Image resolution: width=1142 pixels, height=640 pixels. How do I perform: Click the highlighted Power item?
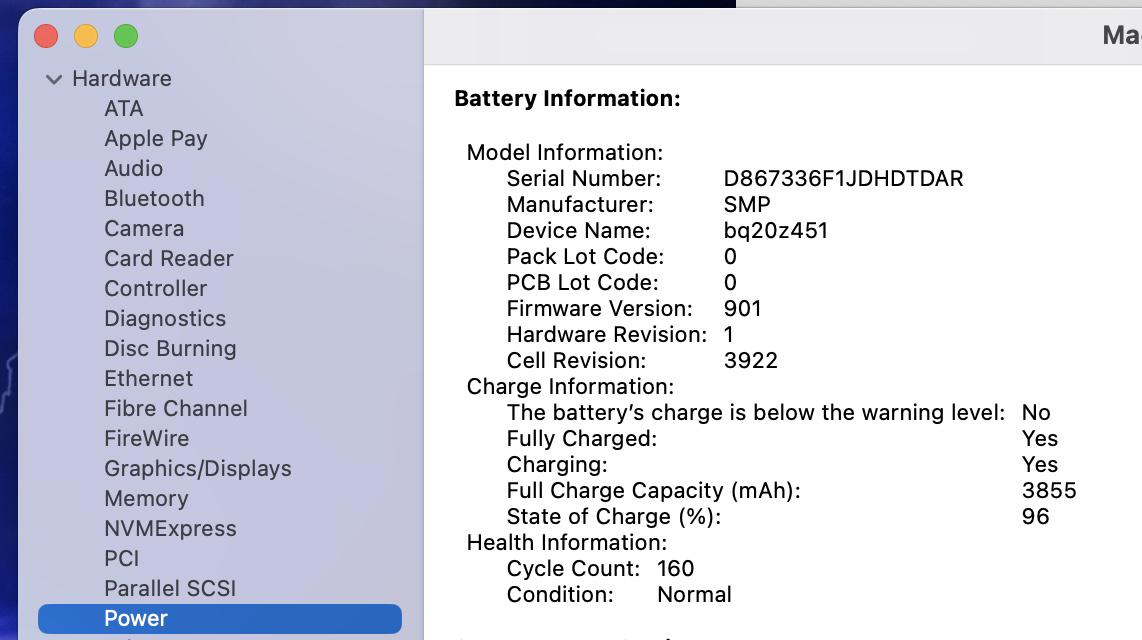[x=136, y=618]
